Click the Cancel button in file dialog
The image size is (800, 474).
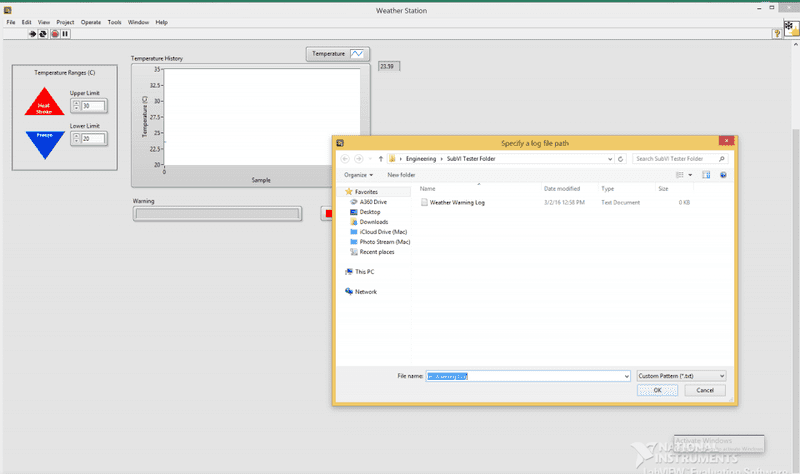pyautogui.click(x=704, y=390)
